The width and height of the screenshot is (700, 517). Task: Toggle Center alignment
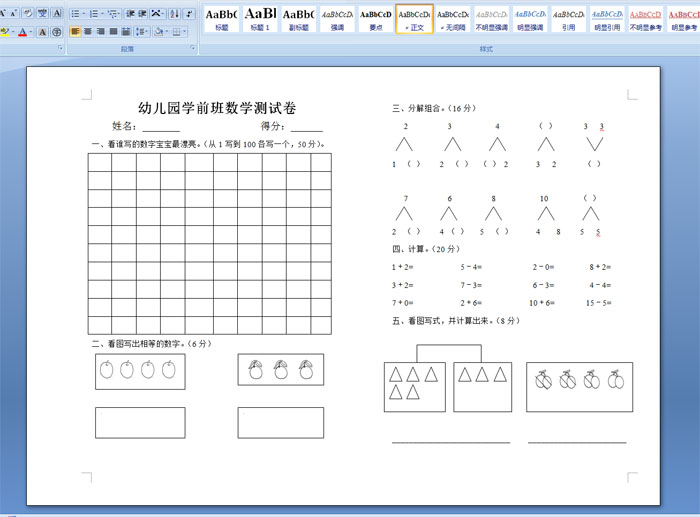coord(88,32)
